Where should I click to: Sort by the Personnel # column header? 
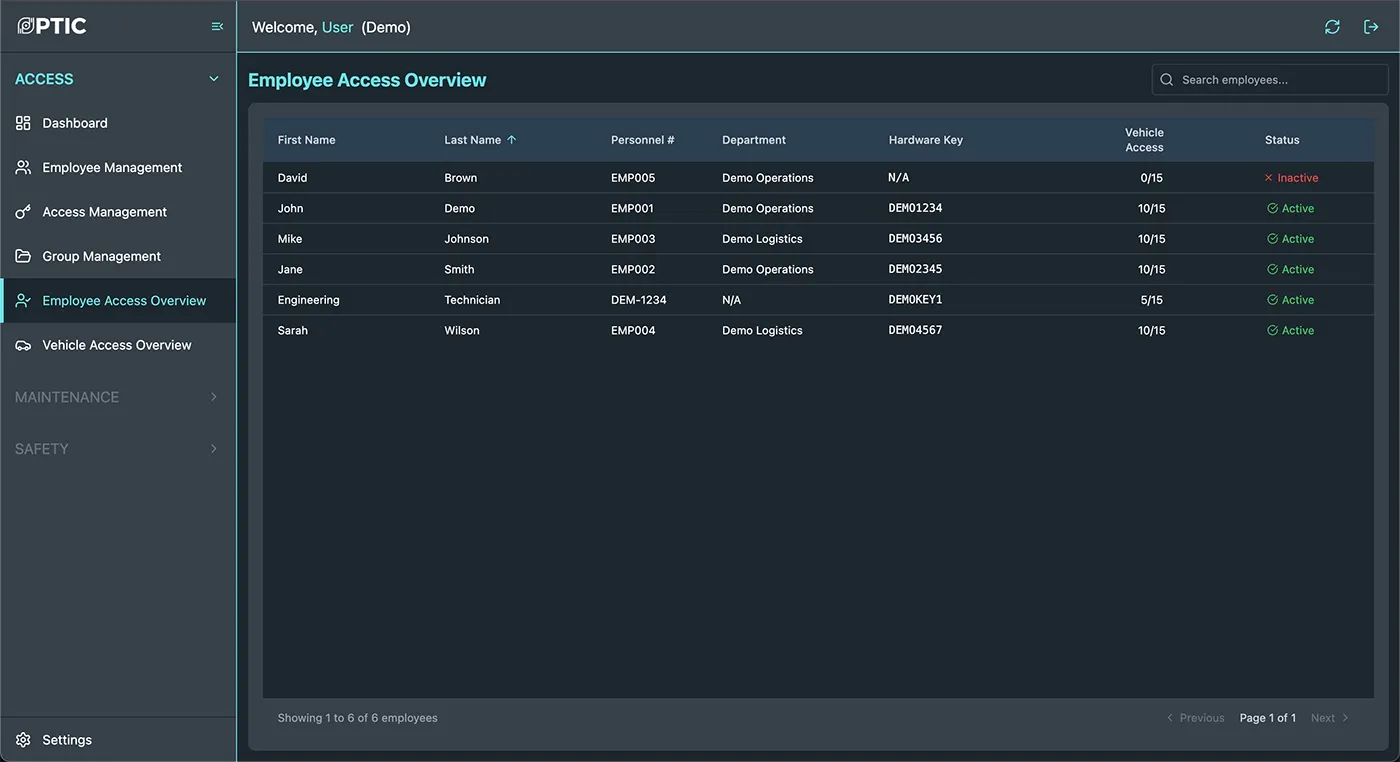pyautogui.click(x=643, y=140)
